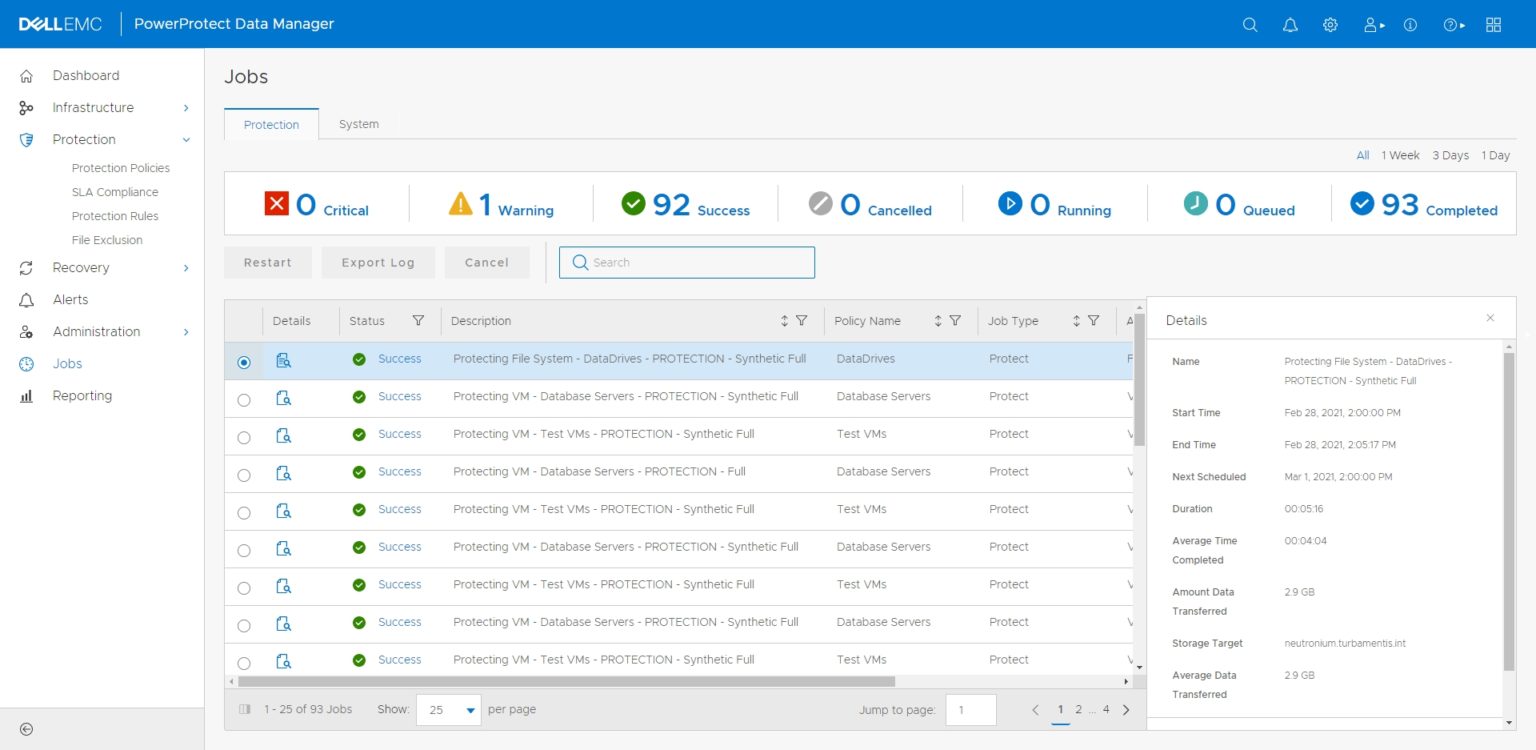
Task: Open the user account menu icon
Action: (x=1372, y=24)
